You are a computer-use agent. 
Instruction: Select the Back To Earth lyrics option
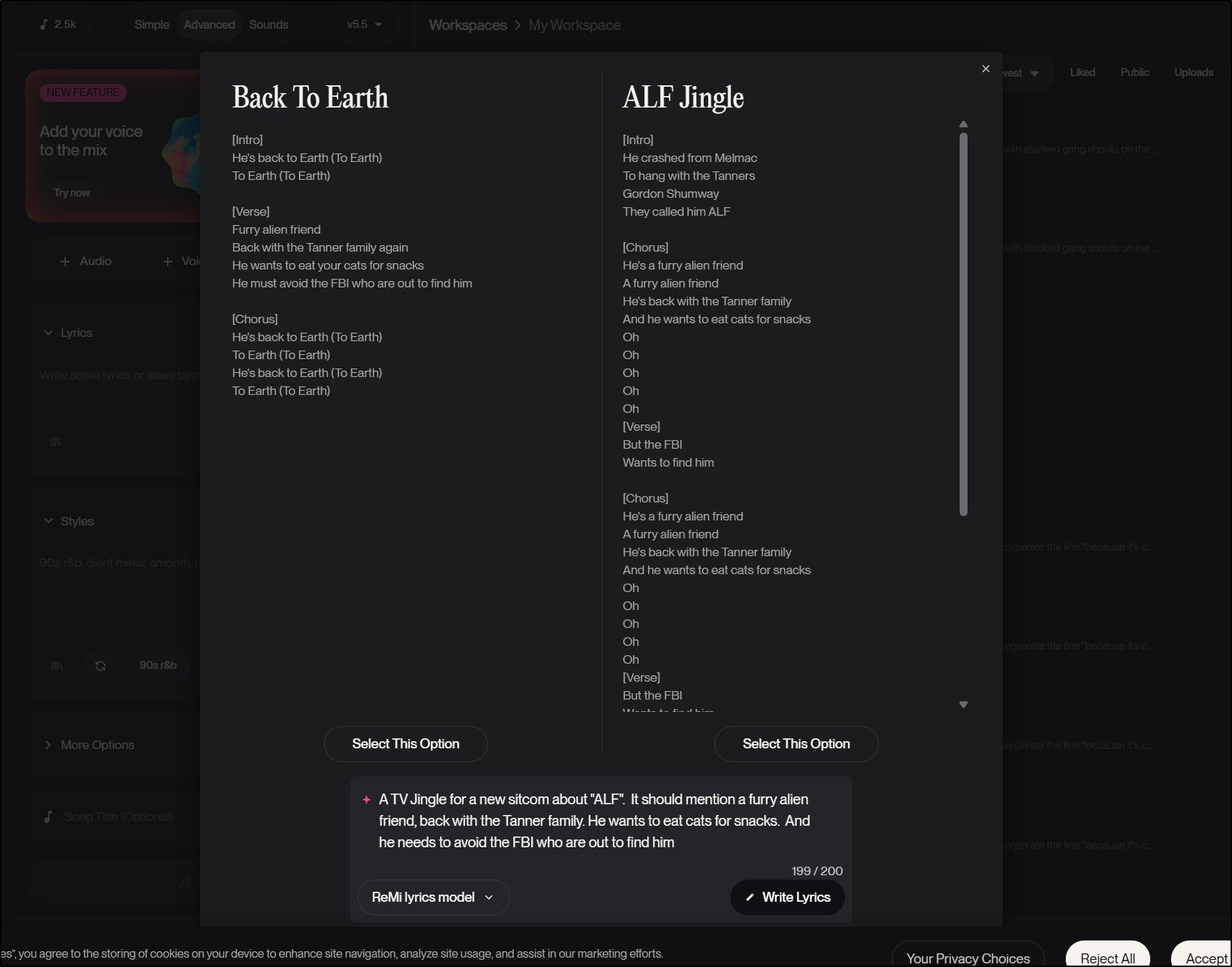coord(406,744)
